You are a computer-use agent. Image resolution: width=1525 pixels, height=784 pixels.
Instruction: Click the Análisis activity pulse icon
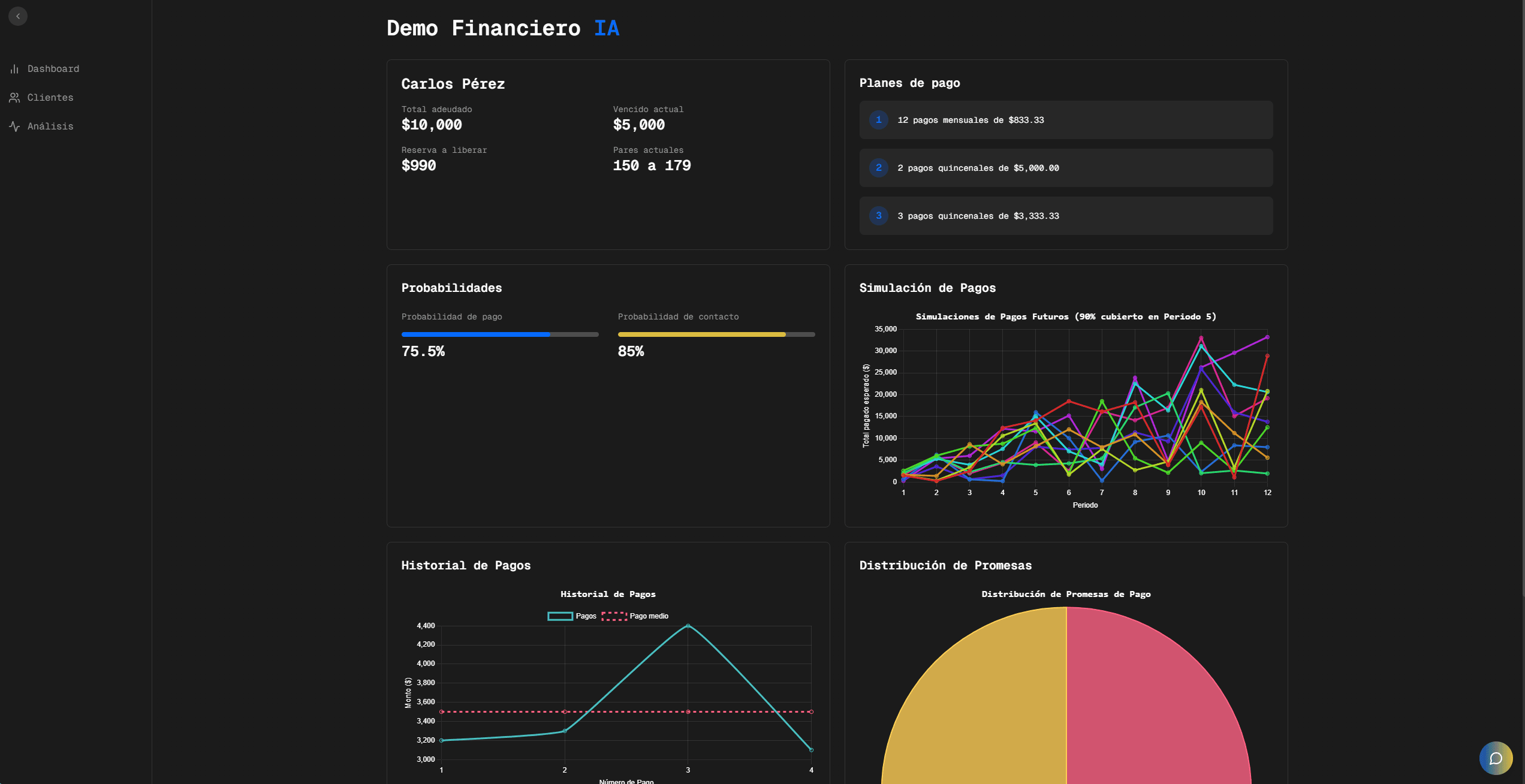(x=14, y=126)
